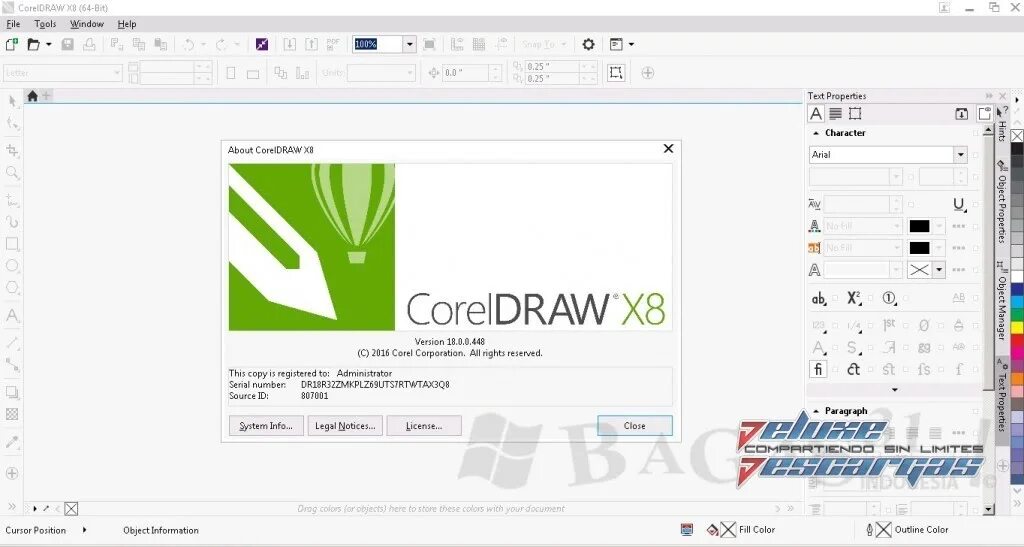Click the Fill Color bucket icon in status bar
Image resolution: width=1024 pixels, height=547 pixels.
(x=712, y=530)
